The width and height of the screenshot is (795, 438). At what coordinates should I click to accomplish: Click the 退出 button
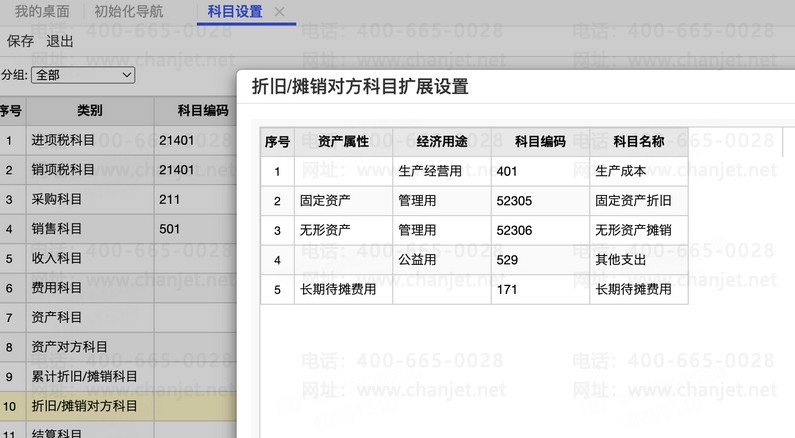[60, 41]
